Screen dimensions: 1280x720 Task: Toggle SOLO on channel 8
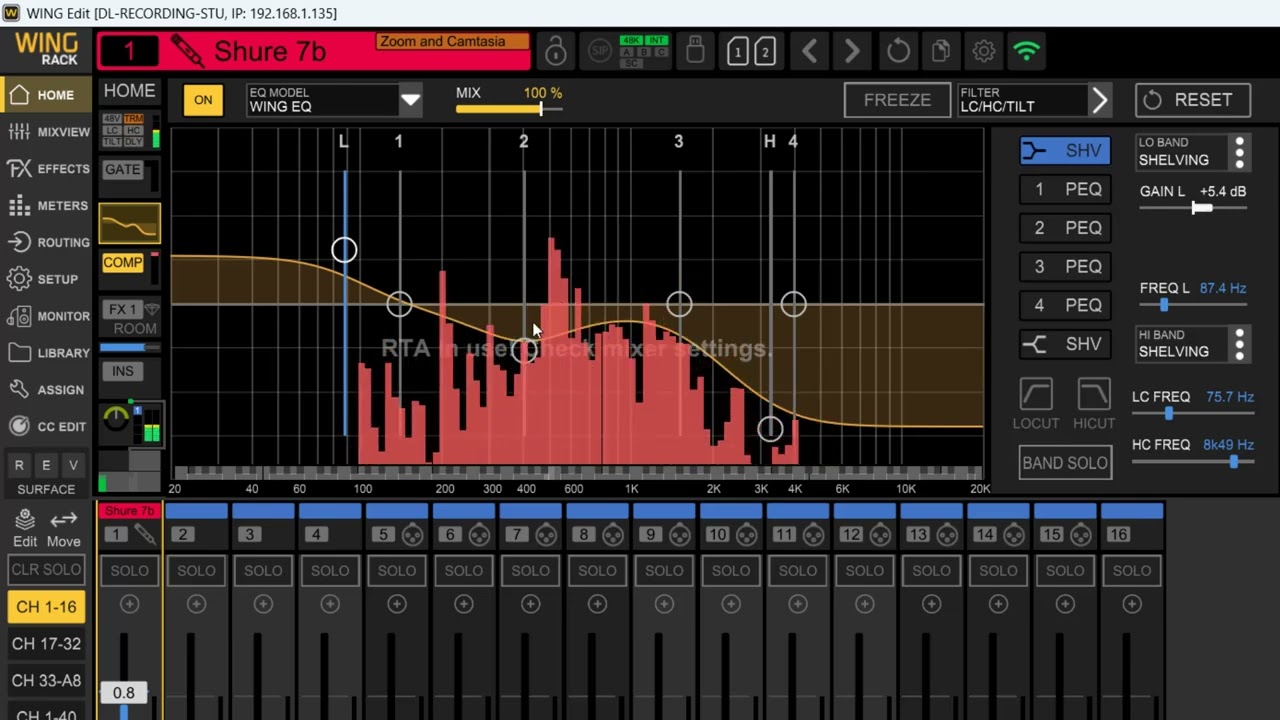click(598, 571)
